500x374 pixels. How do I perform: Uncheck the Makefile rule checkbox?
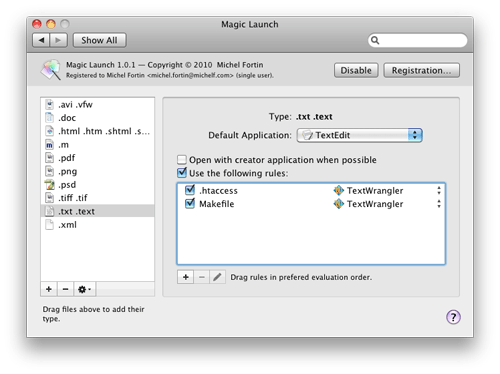coord(190,203)
